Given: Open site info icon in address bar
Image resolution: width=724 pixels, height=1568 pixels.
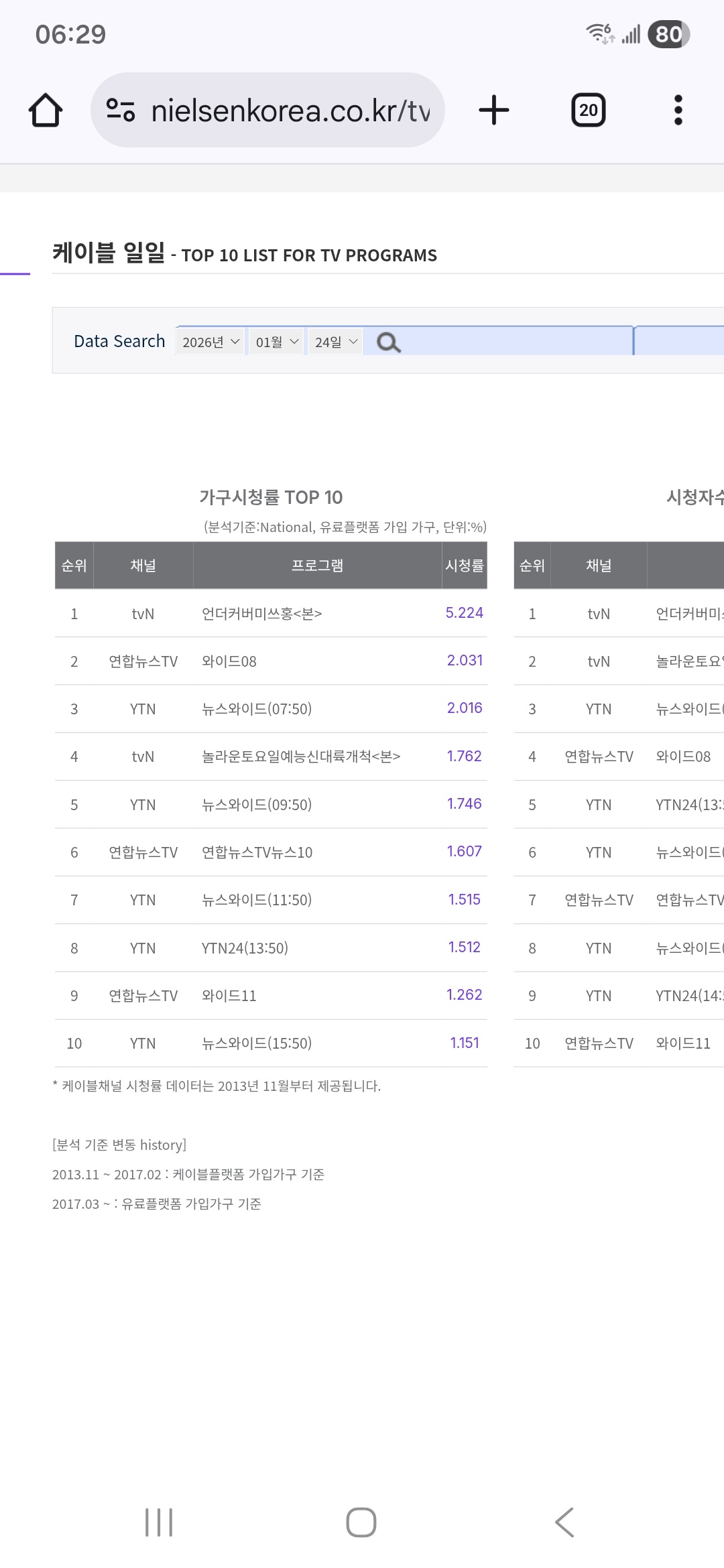Looking at the screenshot, I should tap(121, 110).
